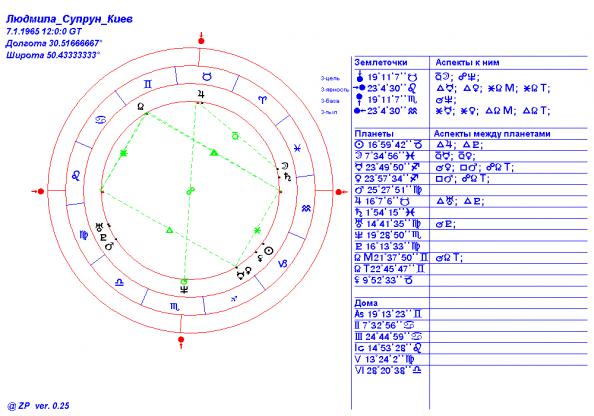
Task: Click the @ ZP ver. 0.25 label
Action: click(x=39, y=406)
